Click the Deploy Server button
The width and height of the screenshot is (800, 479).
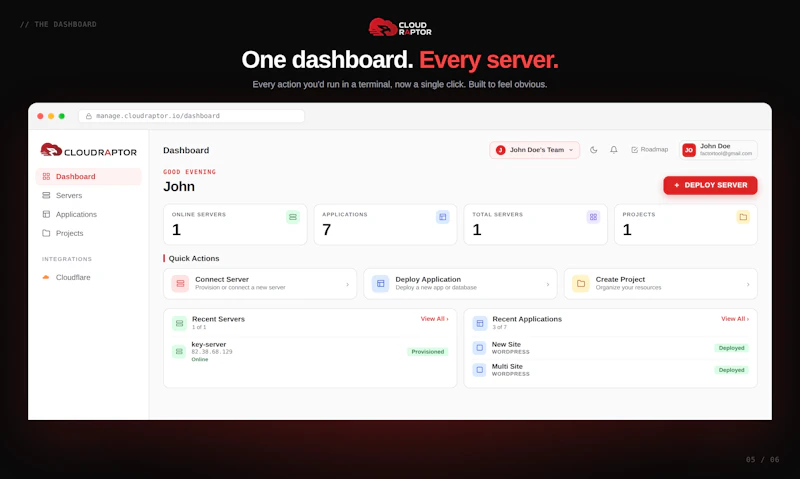pos(710,185)
